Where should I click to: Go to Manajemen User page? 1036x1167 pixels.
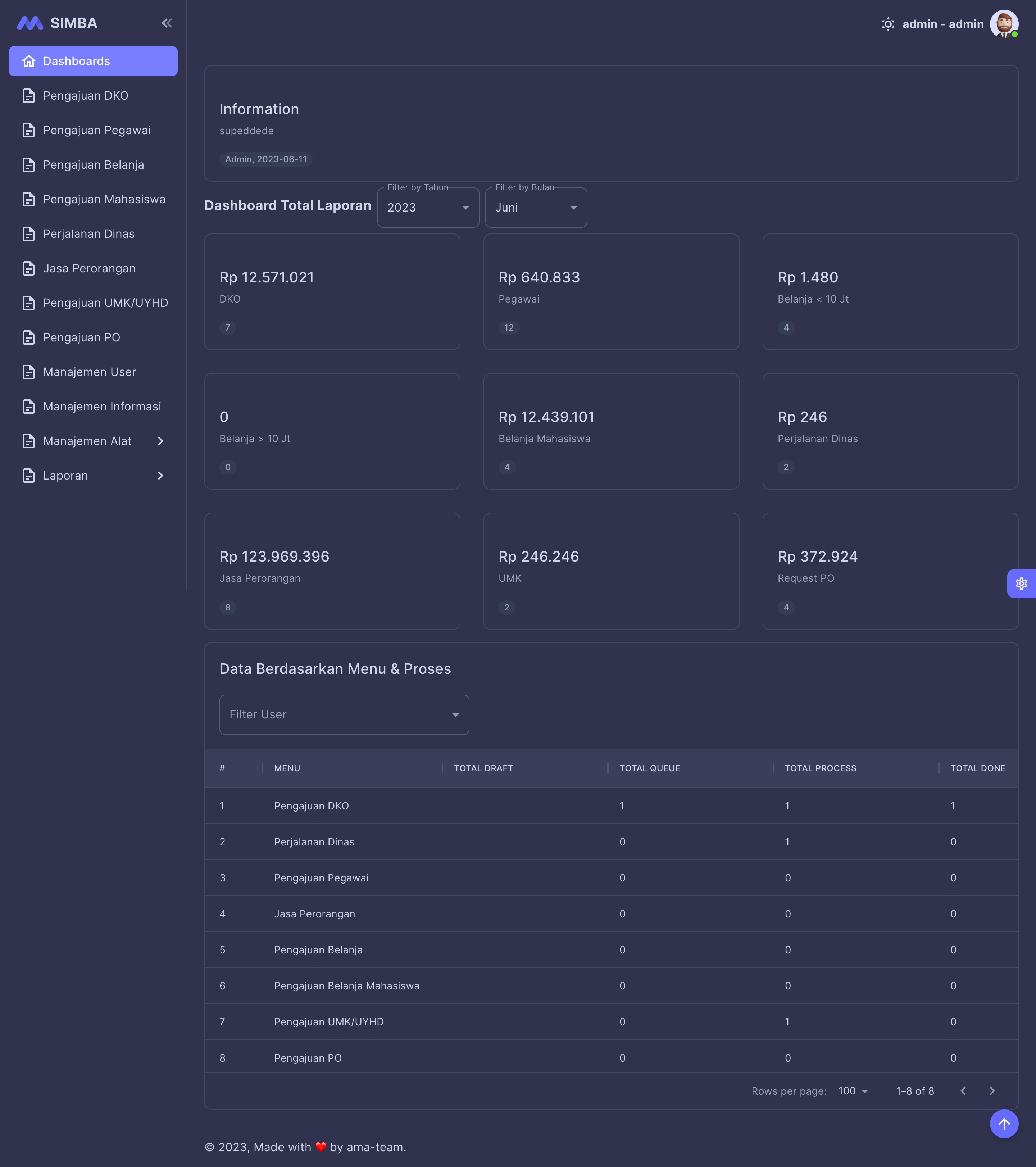(89, 372)
